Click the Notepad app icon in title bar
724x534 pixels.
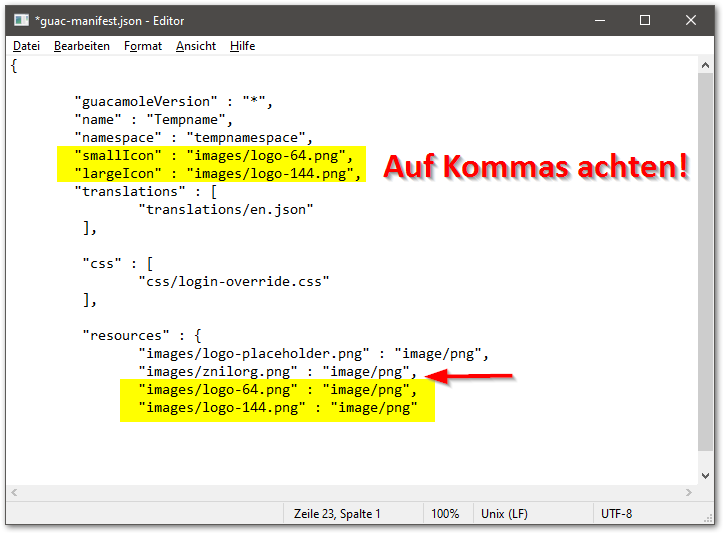tap(20, 21)
